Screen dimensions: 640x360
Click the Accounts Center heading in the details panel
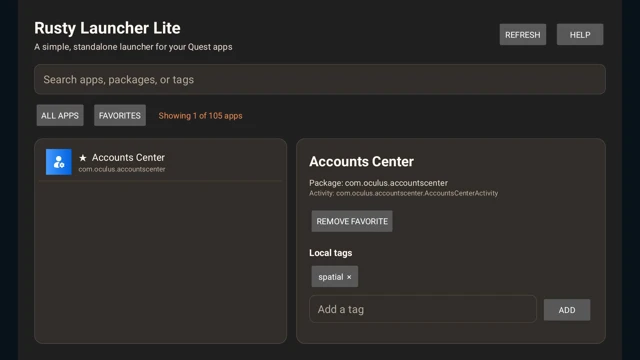(x=361, y=162)
